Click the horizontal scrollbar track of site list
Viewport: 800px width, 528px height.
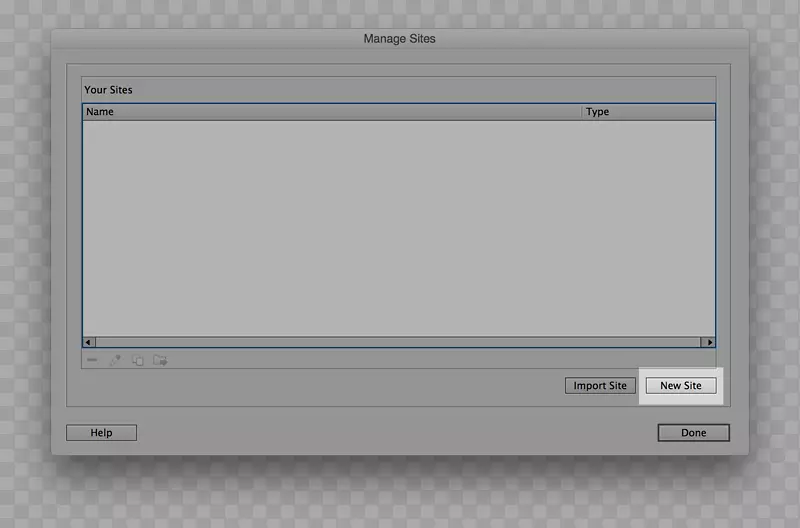click(398, 342)
